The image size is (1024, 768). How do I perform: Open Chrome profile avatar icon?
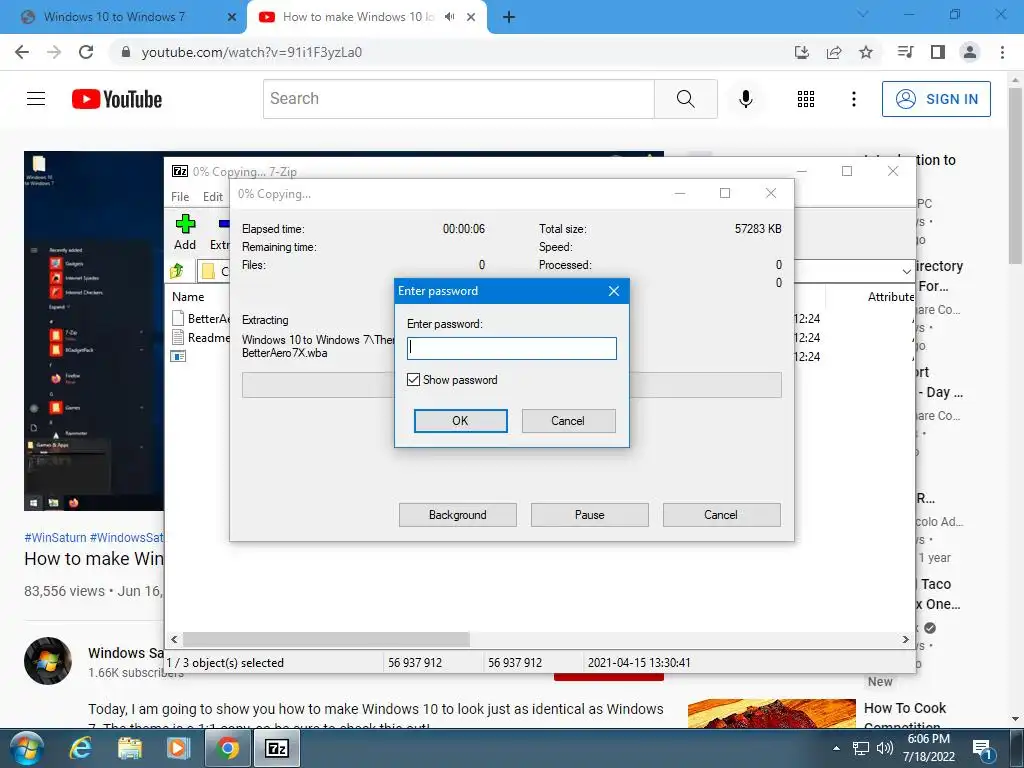pyautogui.click(x=970, y=52)
